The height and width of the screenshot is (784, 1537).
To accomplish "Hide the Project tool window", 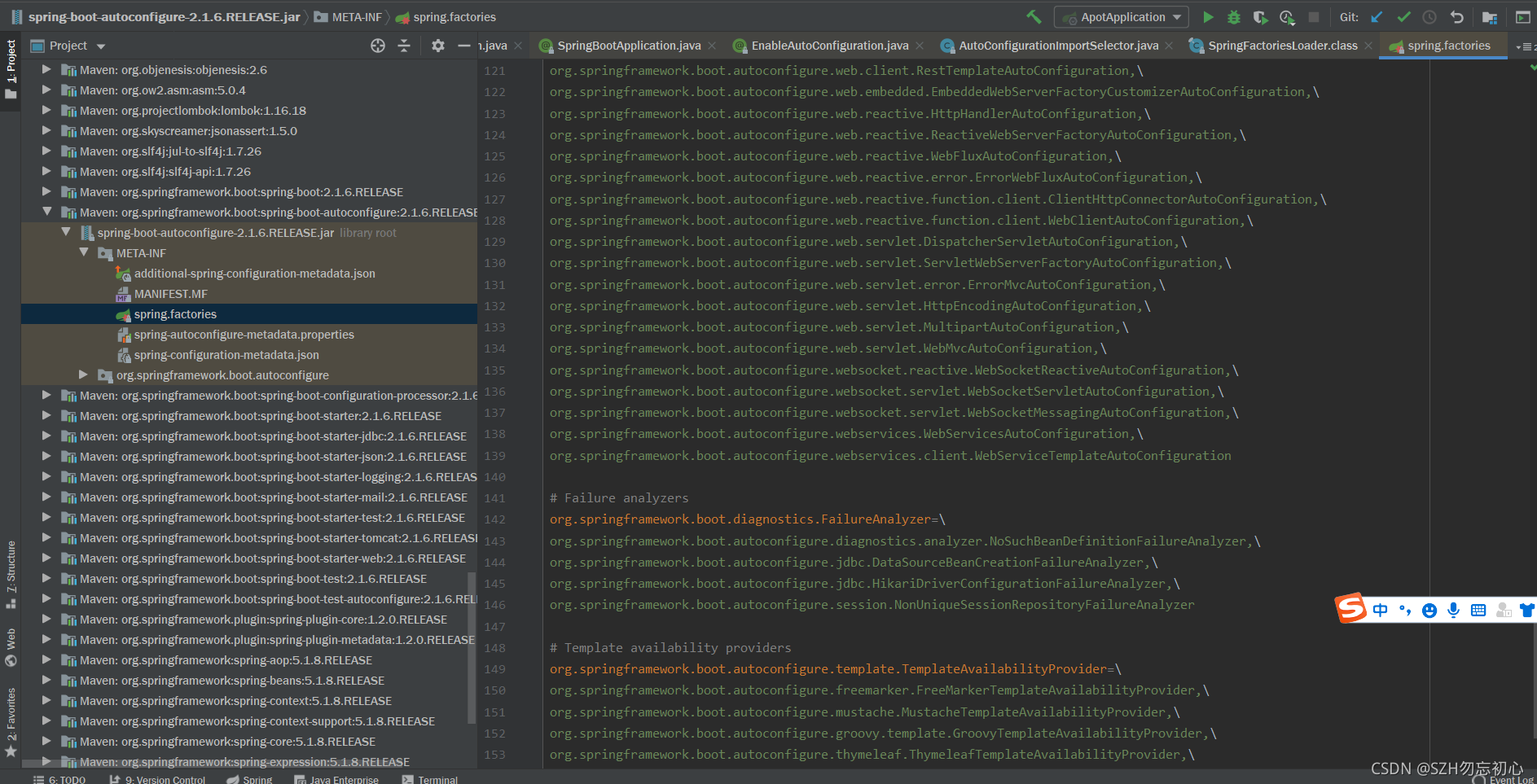I will click(x=464, y=46).
